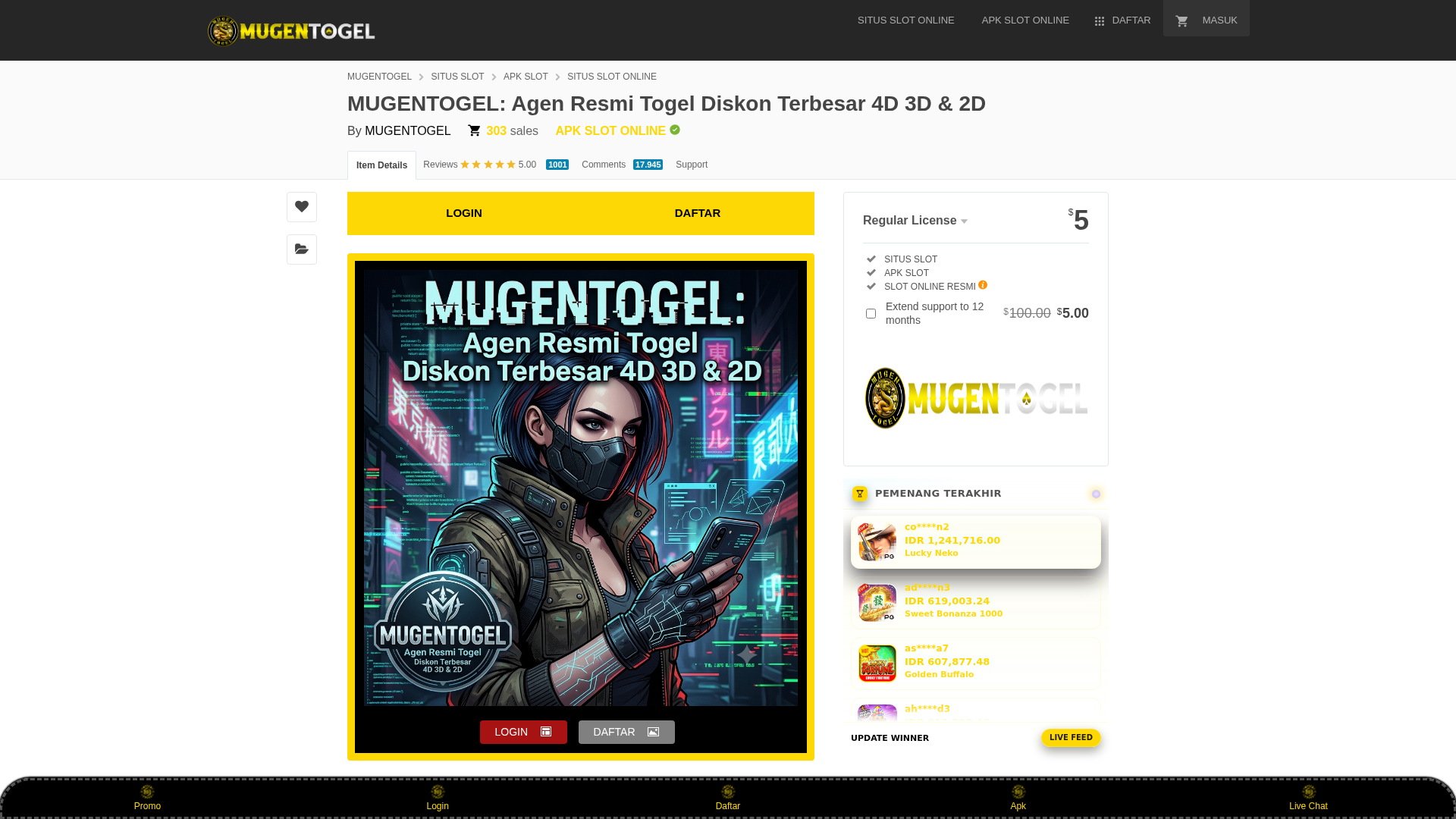
Task: Click the MUGENTOGEL logo in the header
Action: pos(291,31)
